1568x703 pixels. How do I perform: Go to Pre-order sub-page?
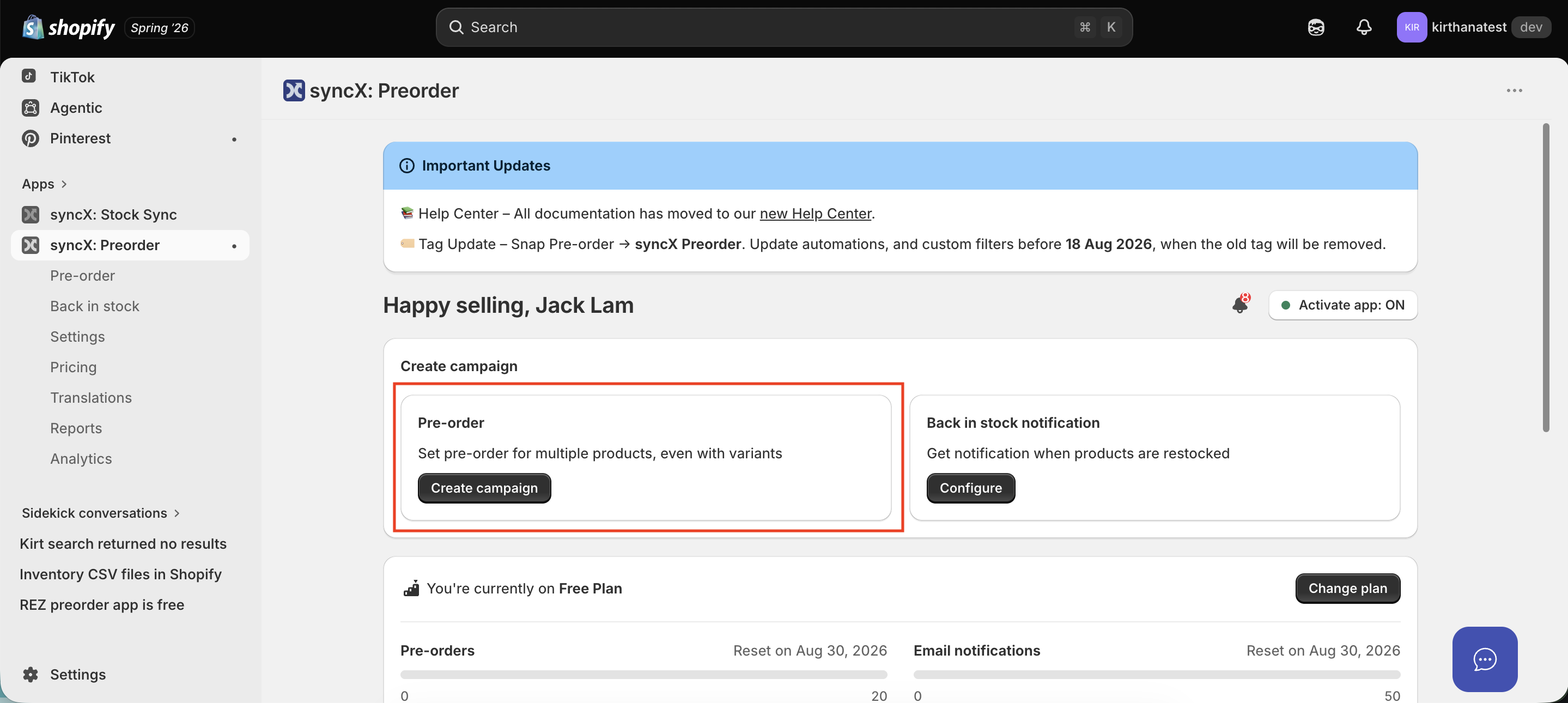pyautogui.click(x=82, y=276)
